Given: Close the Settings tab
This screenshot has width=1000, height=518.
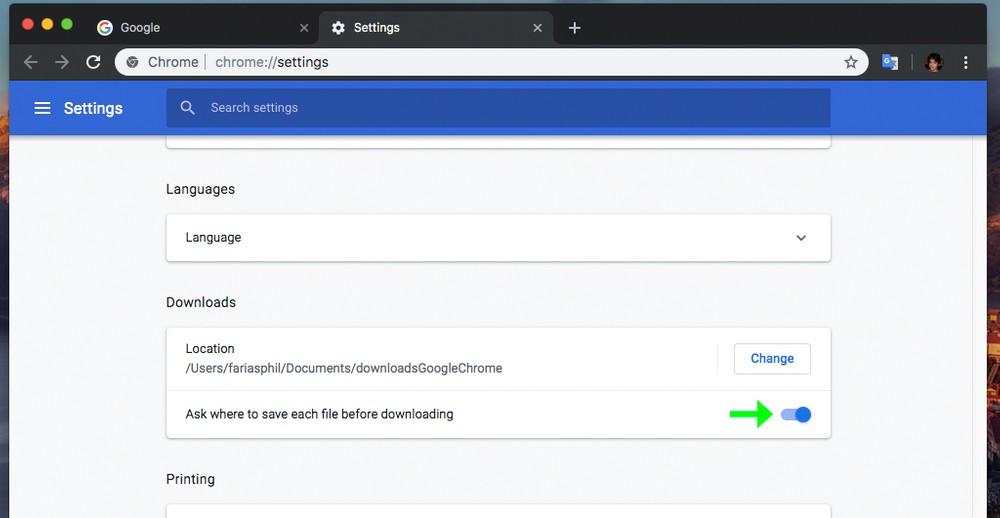Looking at the screenshot, I should pyautogui.click(x=538, y=28).
